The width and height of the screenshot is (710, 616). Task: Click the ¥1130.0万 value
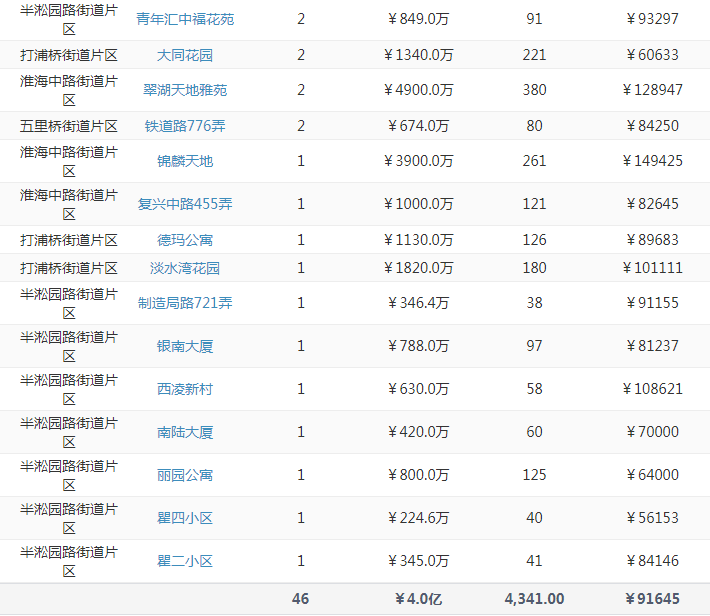pyautogui.click(x=418, y=240)
